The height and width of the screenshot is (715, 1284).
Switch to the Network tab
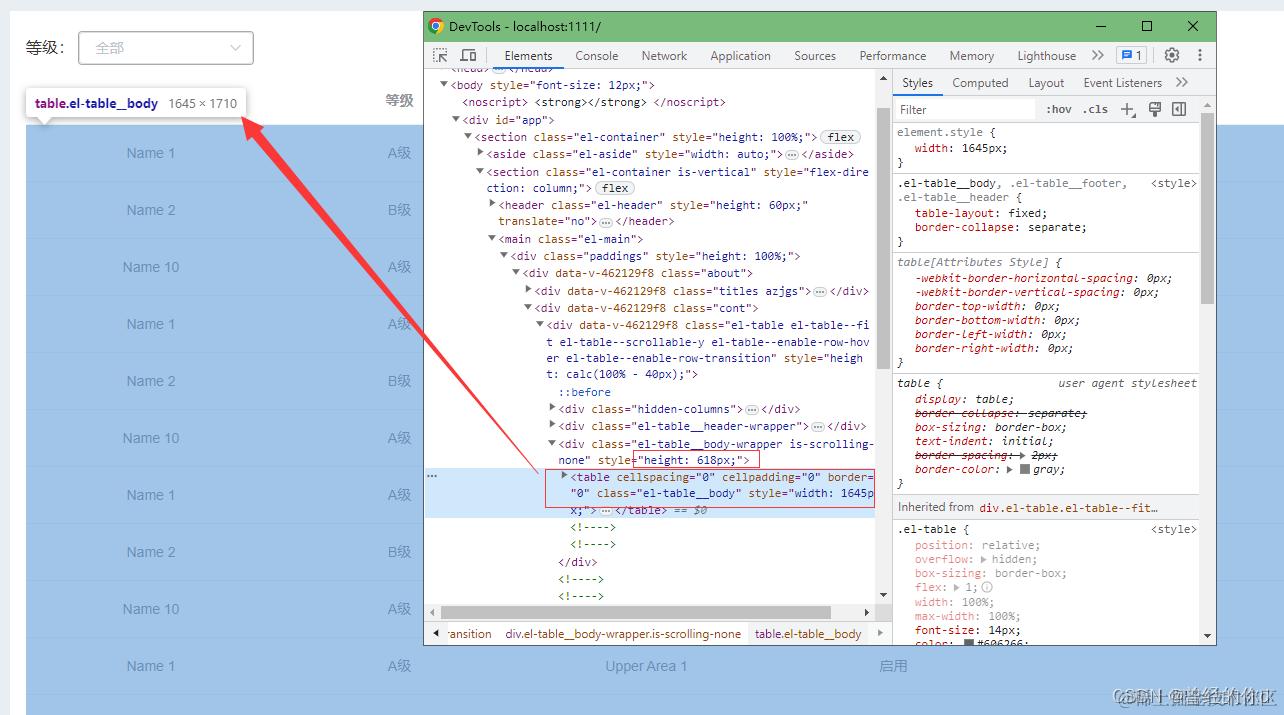[664, 56]
